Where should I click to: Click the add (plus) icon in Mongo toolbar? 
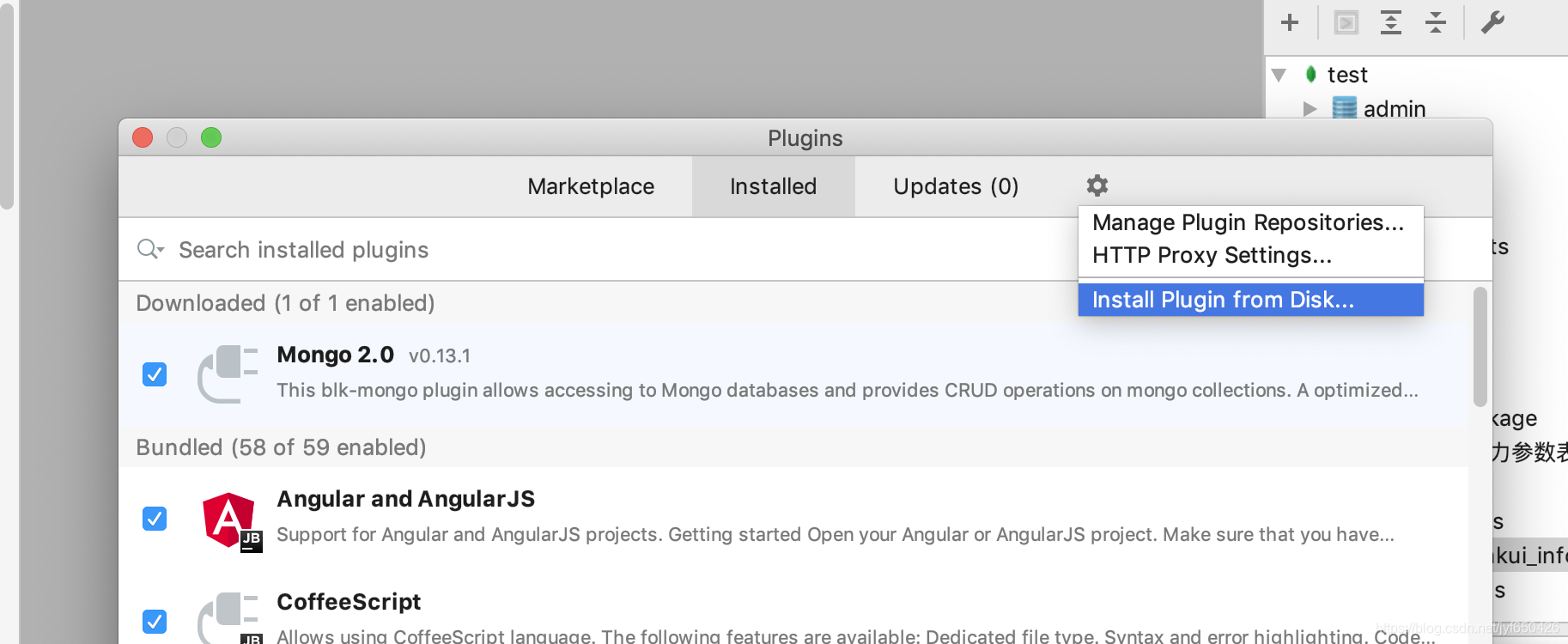1290,22
